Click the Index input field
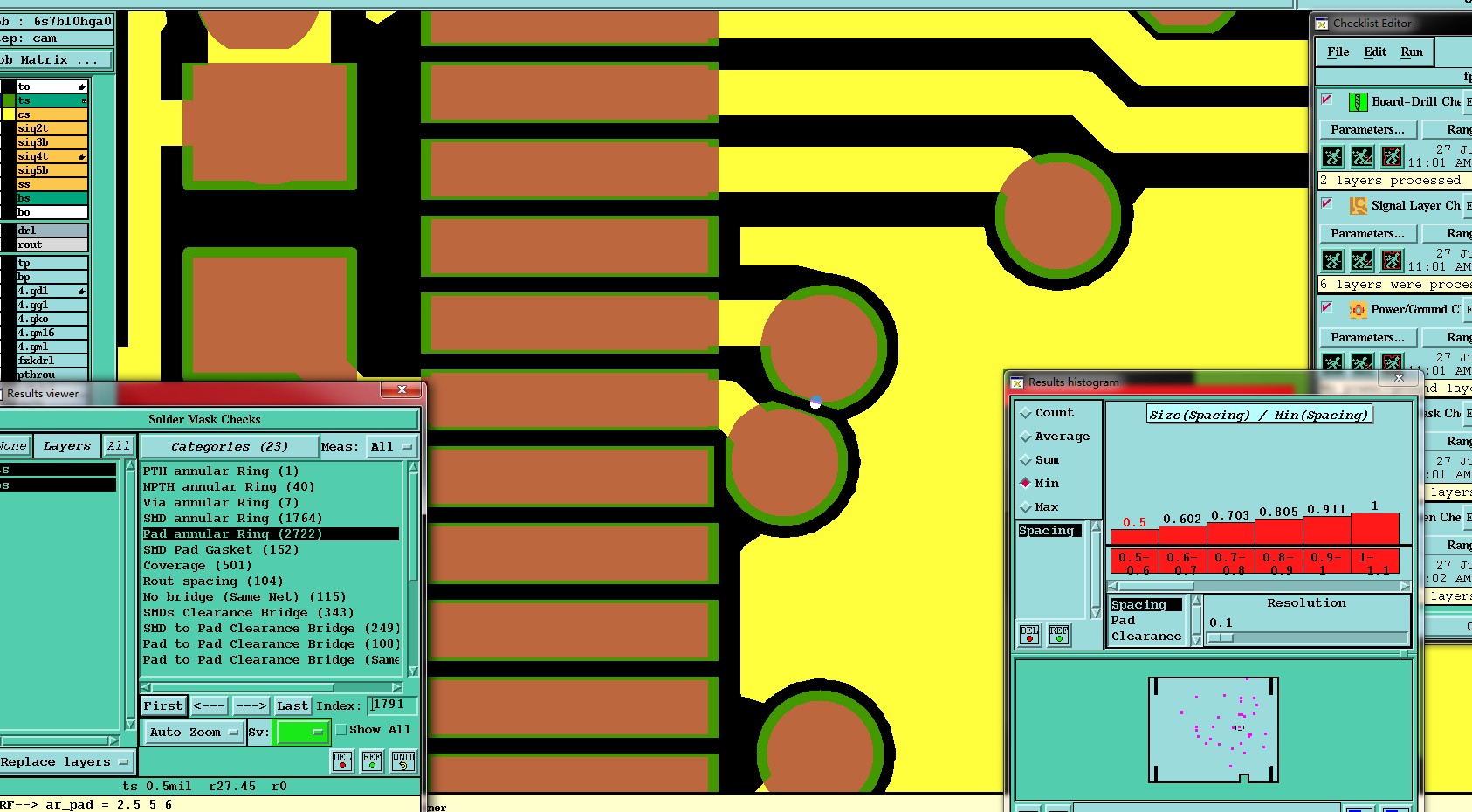This screenshot has width=1472, height=812. pos(392,705)
